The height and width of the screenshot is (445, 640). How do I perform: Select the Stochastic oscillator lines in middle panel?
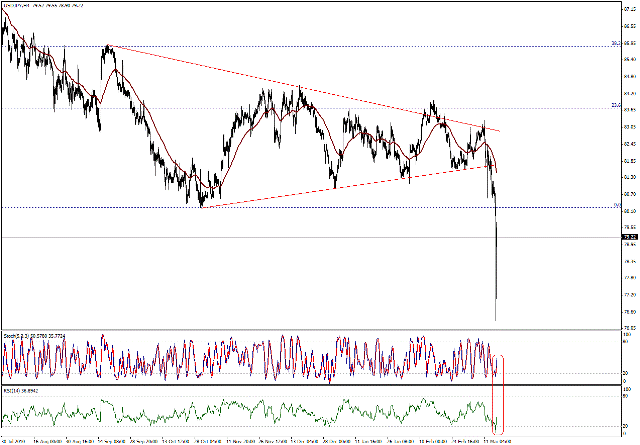(x=250, y=357)
